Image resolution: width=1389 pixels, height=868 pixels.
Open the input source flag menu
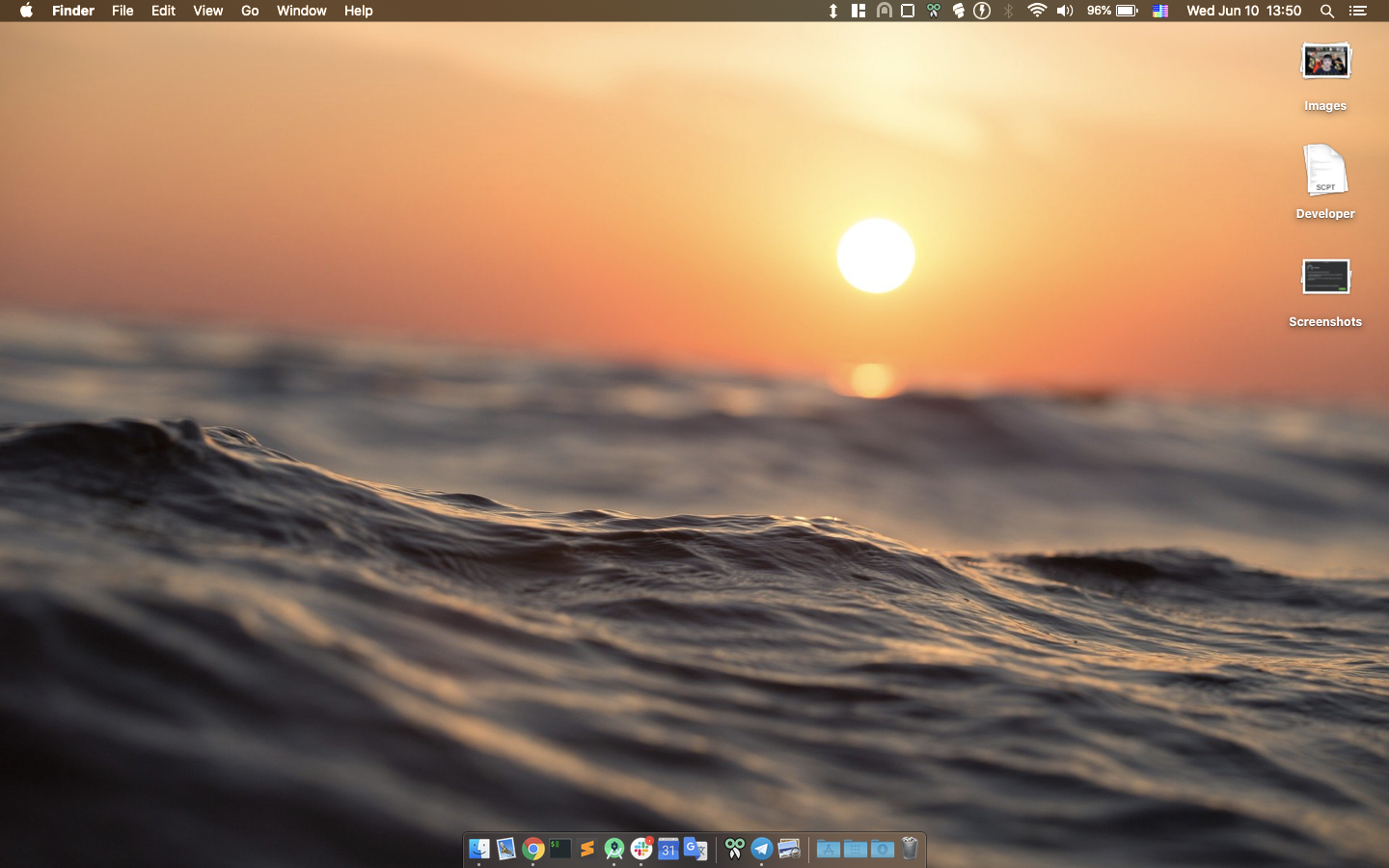[x=1160, y=11]
